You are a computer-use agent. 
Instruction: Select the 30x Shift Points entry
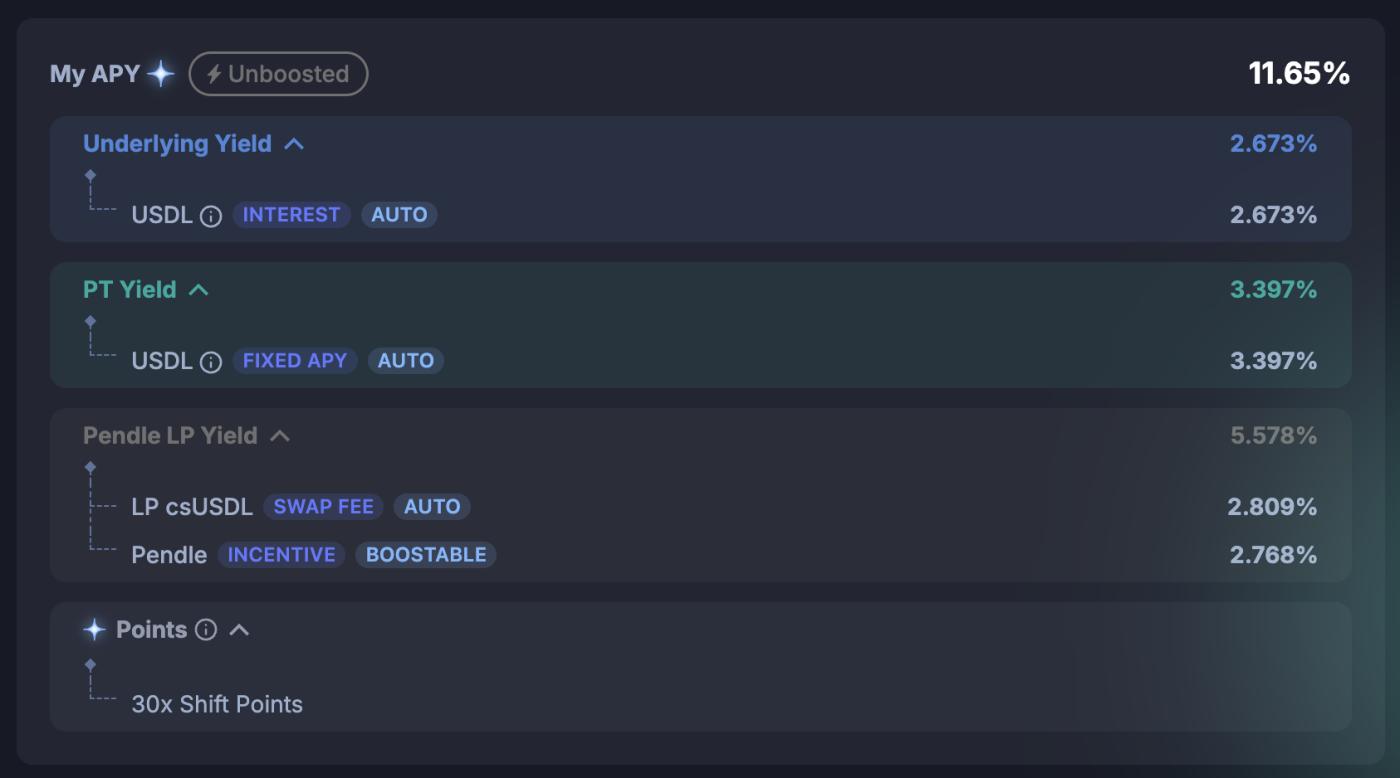coord(217,704)
